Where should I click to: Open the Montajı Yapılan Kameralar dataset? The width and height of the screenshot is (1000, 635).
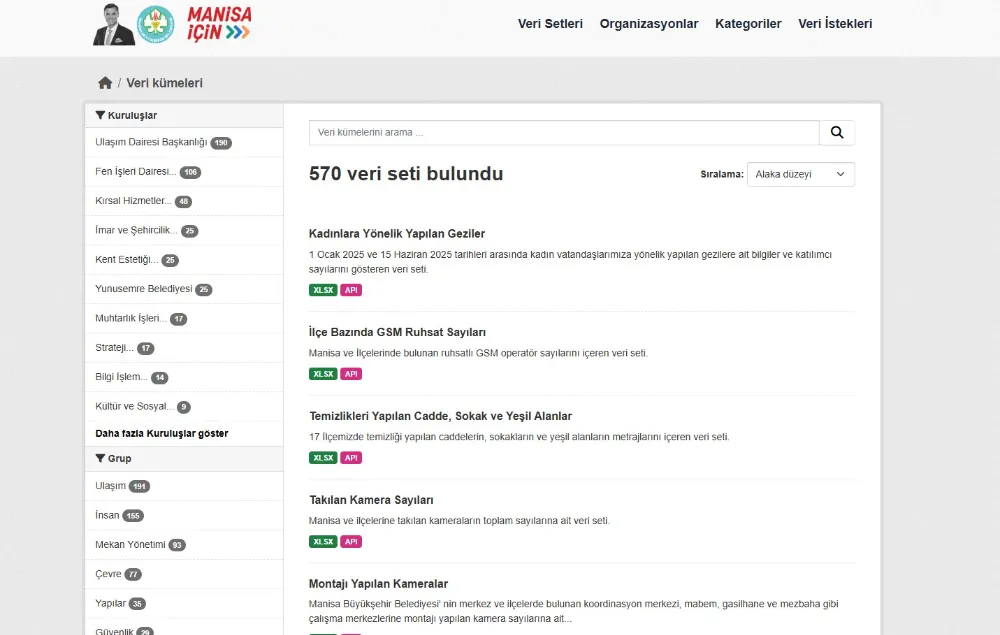378,584
